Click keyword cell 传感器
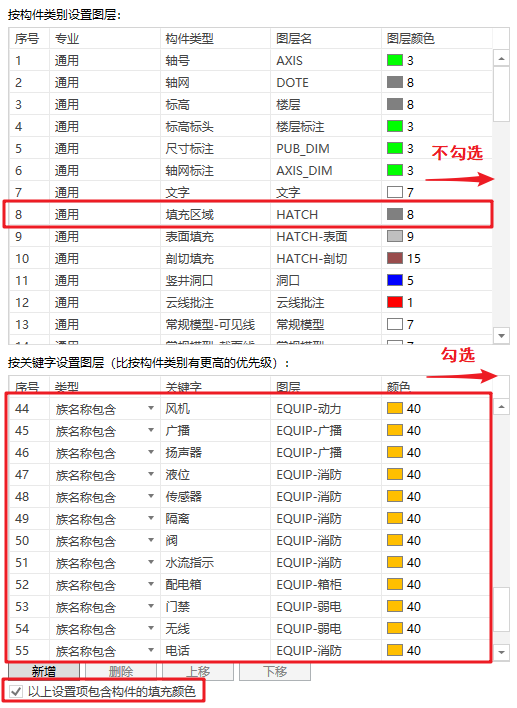 tap(215, 497)
